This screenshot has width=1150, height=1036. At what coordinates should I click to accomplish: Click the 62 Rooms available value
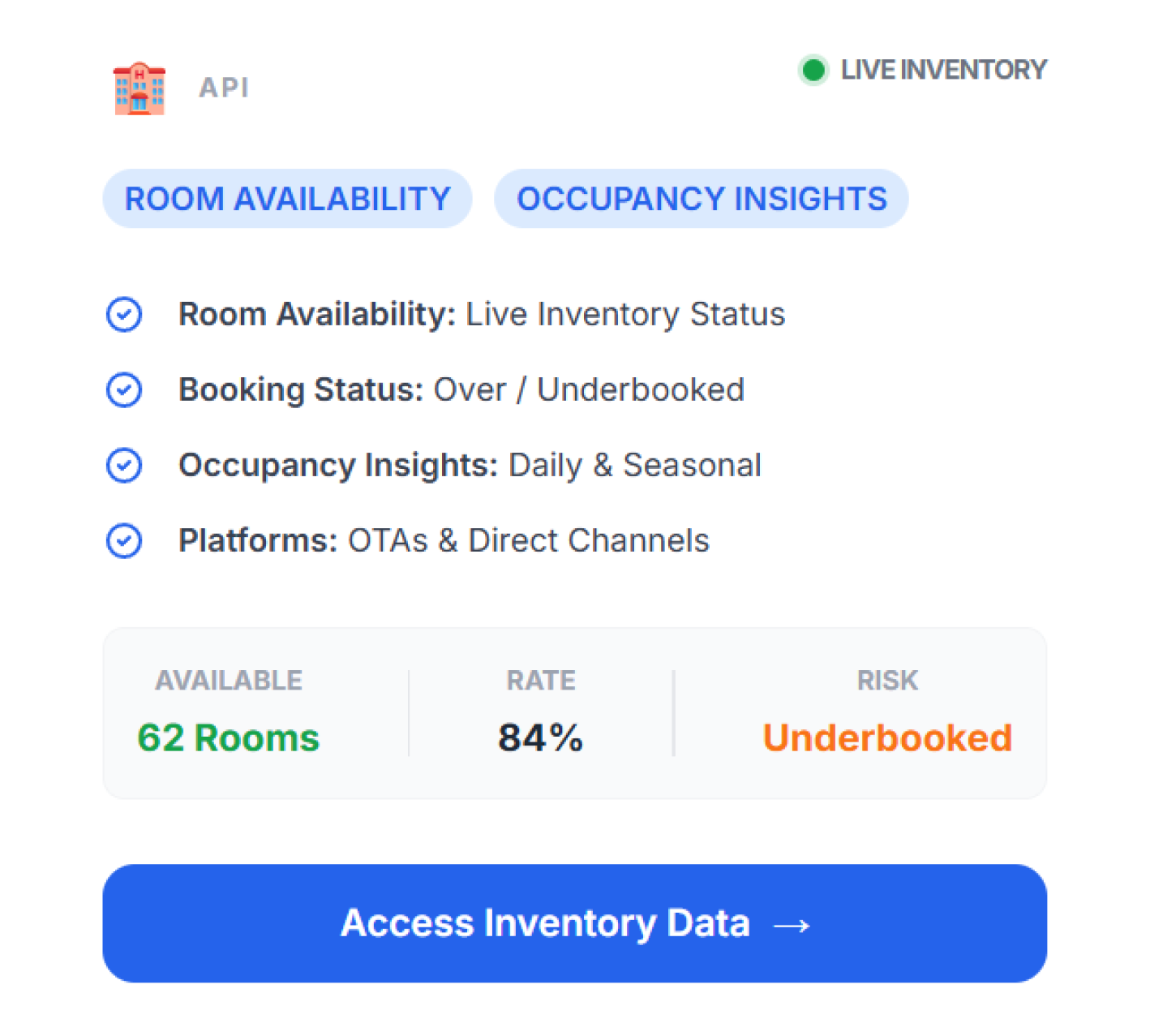pyautogui.click(x=229, y=738)
